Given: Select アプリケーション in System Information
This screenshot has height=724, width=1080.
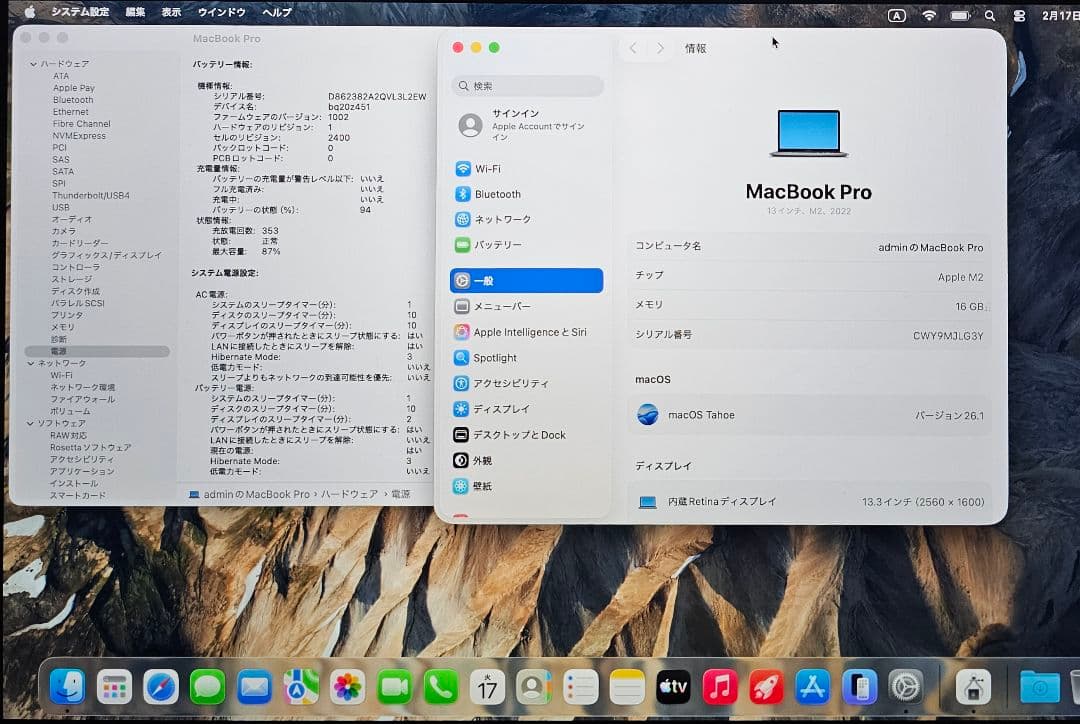Looking at the screenshot, I should click(x=81, y=471).
